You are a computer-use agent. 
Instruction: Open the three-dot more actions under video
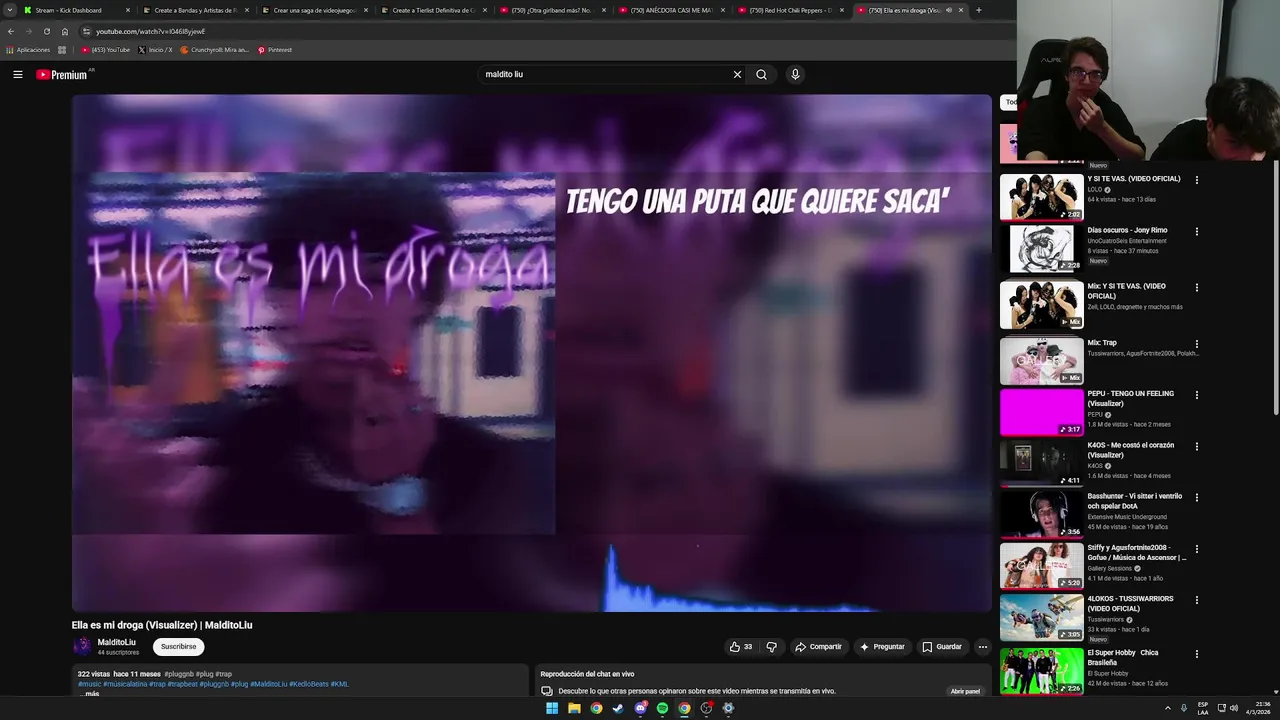(982, 647)
